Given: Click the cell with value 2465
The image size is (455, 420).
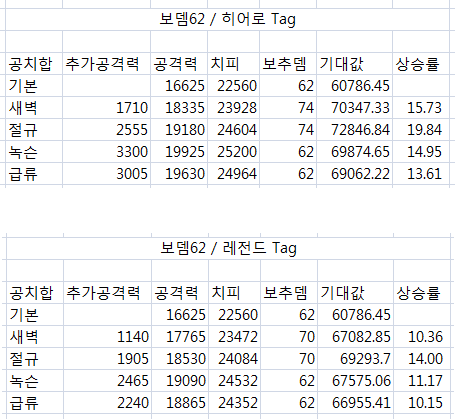Looking at the screenshot, I should pyautogui.click(x=107, y=380).
